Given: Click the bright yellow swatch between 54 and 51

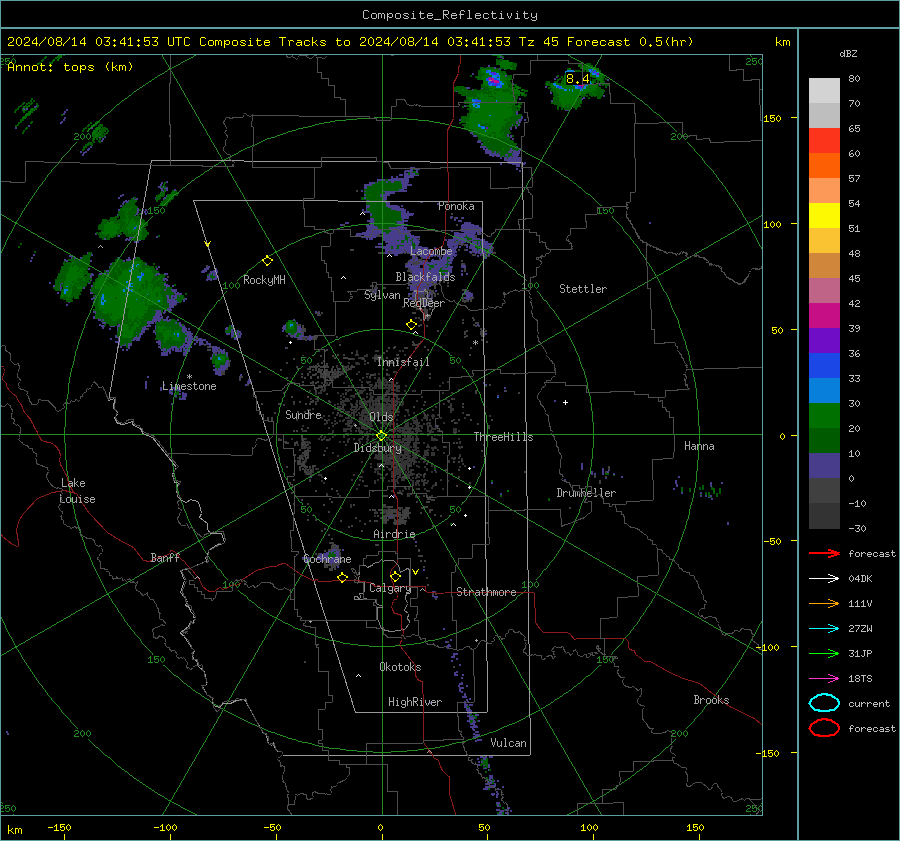Looking at the screenshot, I should 824,216.
